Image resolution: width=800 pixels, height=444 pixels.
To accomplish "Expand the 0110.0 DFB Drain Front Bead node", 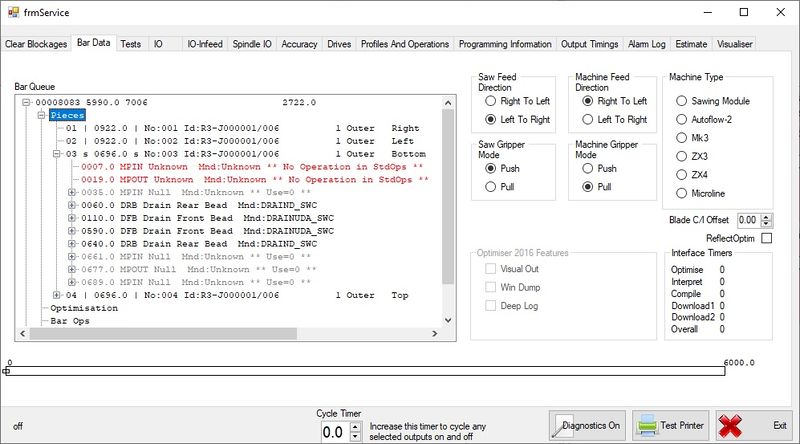I will [72, 218].
